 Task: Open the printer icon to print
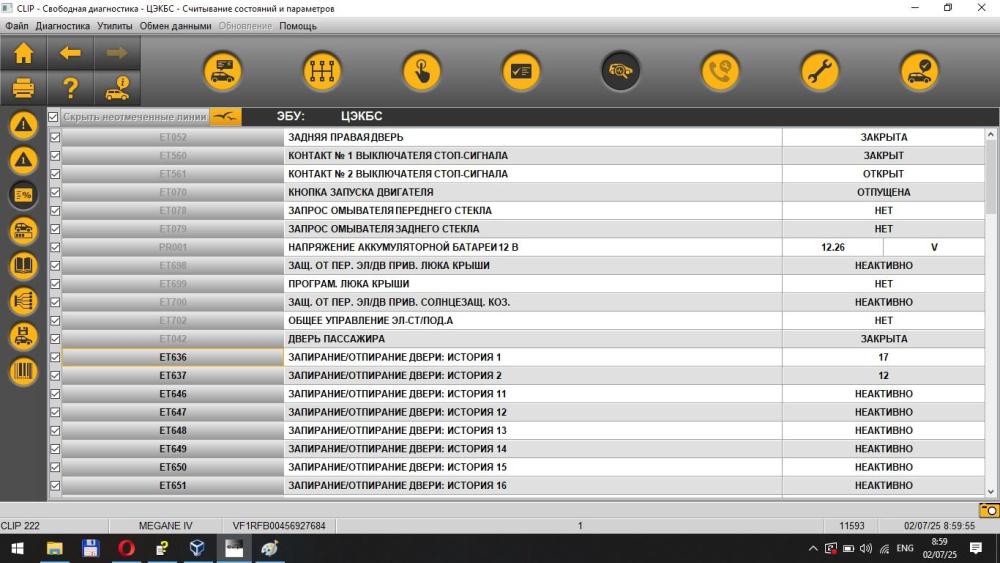tap(24, 88)
